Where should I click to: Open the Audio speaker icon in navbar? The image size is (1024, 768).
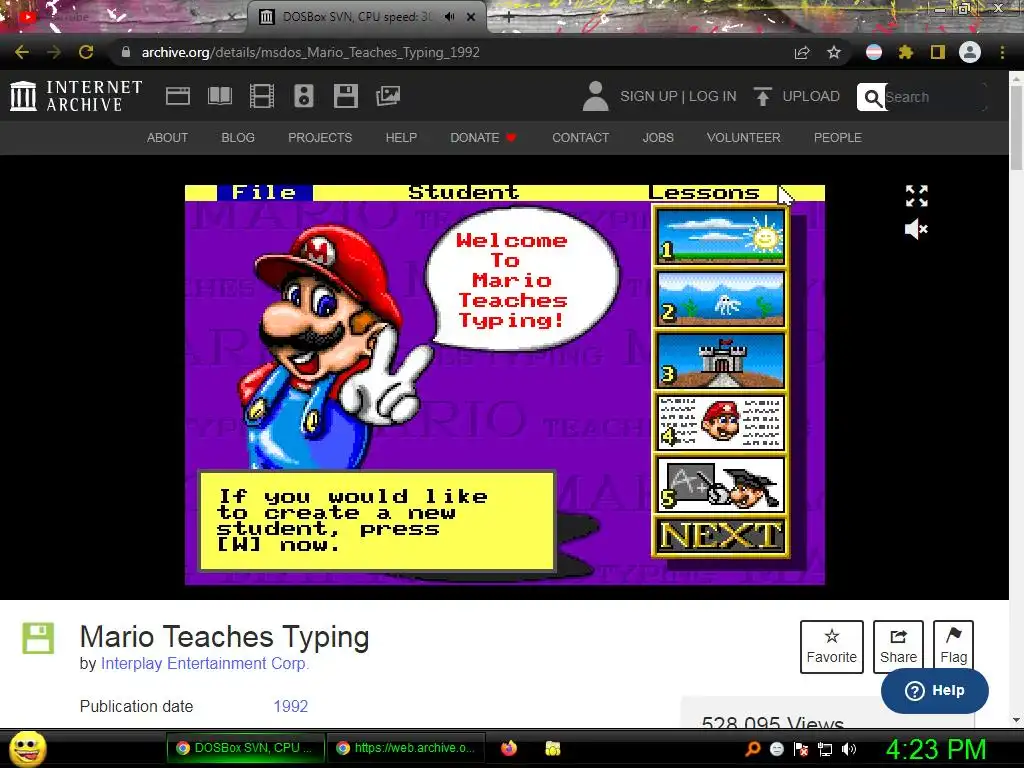click(x=304, y=96)
